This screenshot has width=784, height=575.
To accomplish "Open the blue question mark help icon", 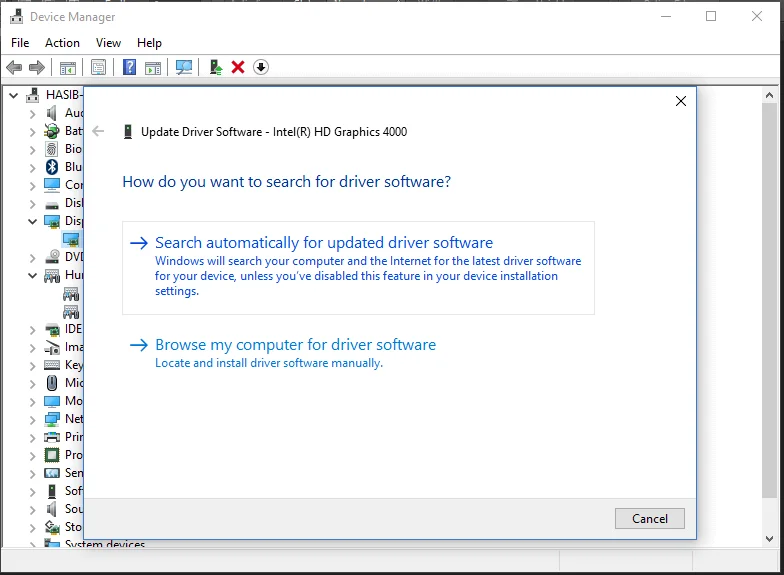I will 130,67.
